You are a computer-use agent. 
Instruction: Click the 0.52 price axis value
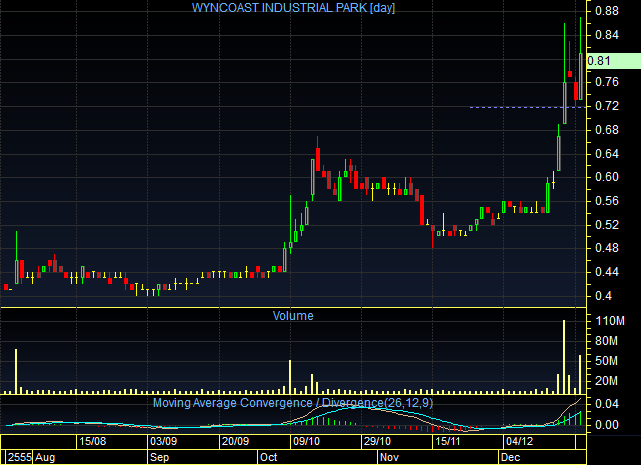pos(607,225)
